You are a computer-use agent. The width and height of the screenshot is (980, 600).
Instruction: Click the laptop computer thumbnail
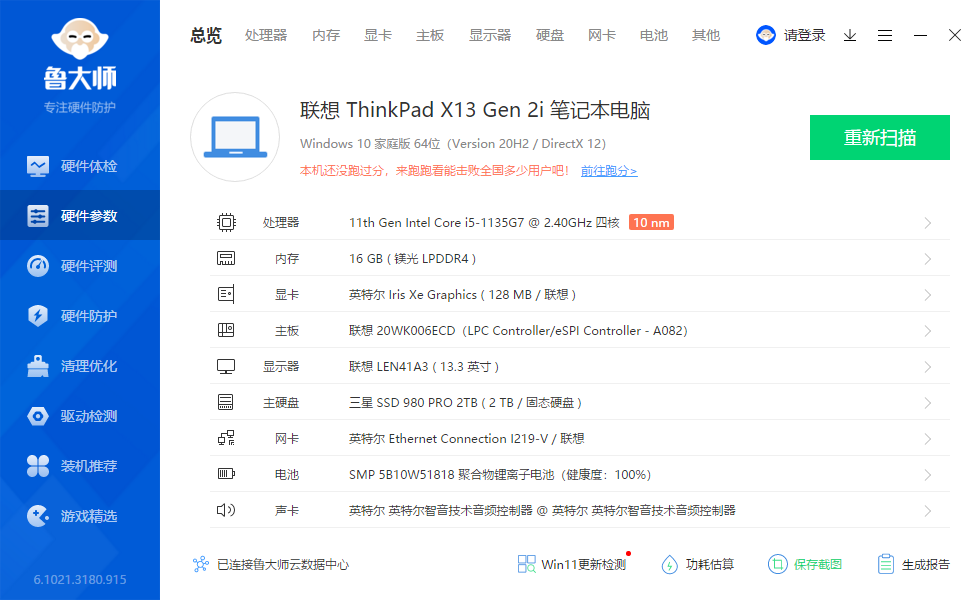(235, 137)
